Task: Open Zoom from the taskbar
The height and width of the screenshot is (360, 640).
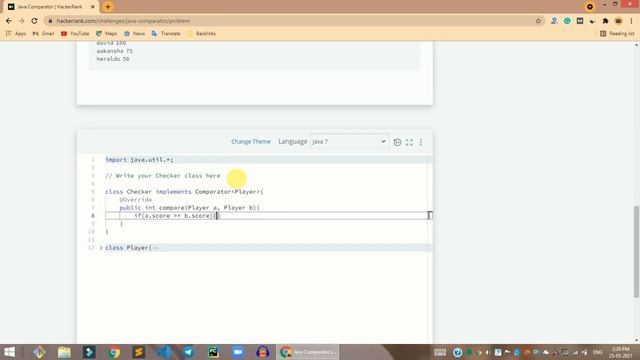Action: [x=238, y=352]
